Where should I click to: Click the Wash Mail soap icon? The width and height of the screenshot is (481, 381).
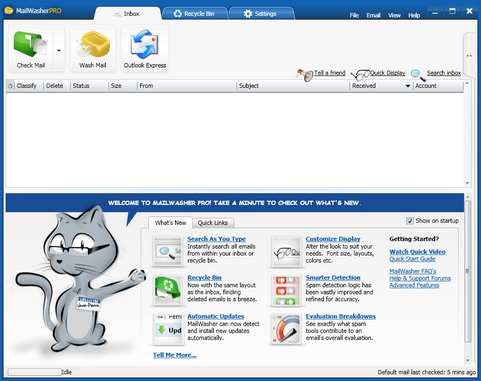click(93, 45)
